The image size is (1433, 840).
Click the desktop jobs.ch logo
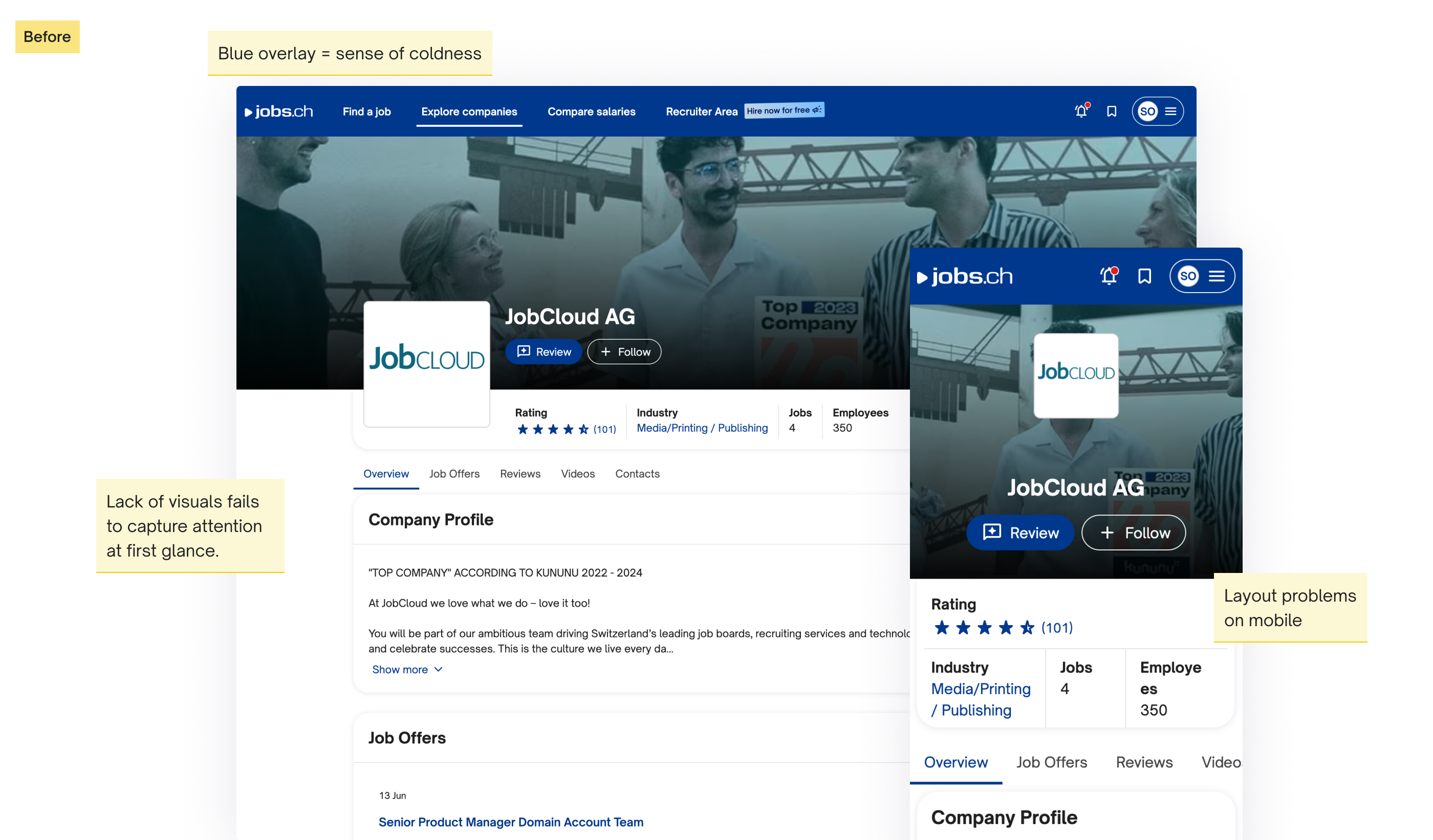[278, 112]
